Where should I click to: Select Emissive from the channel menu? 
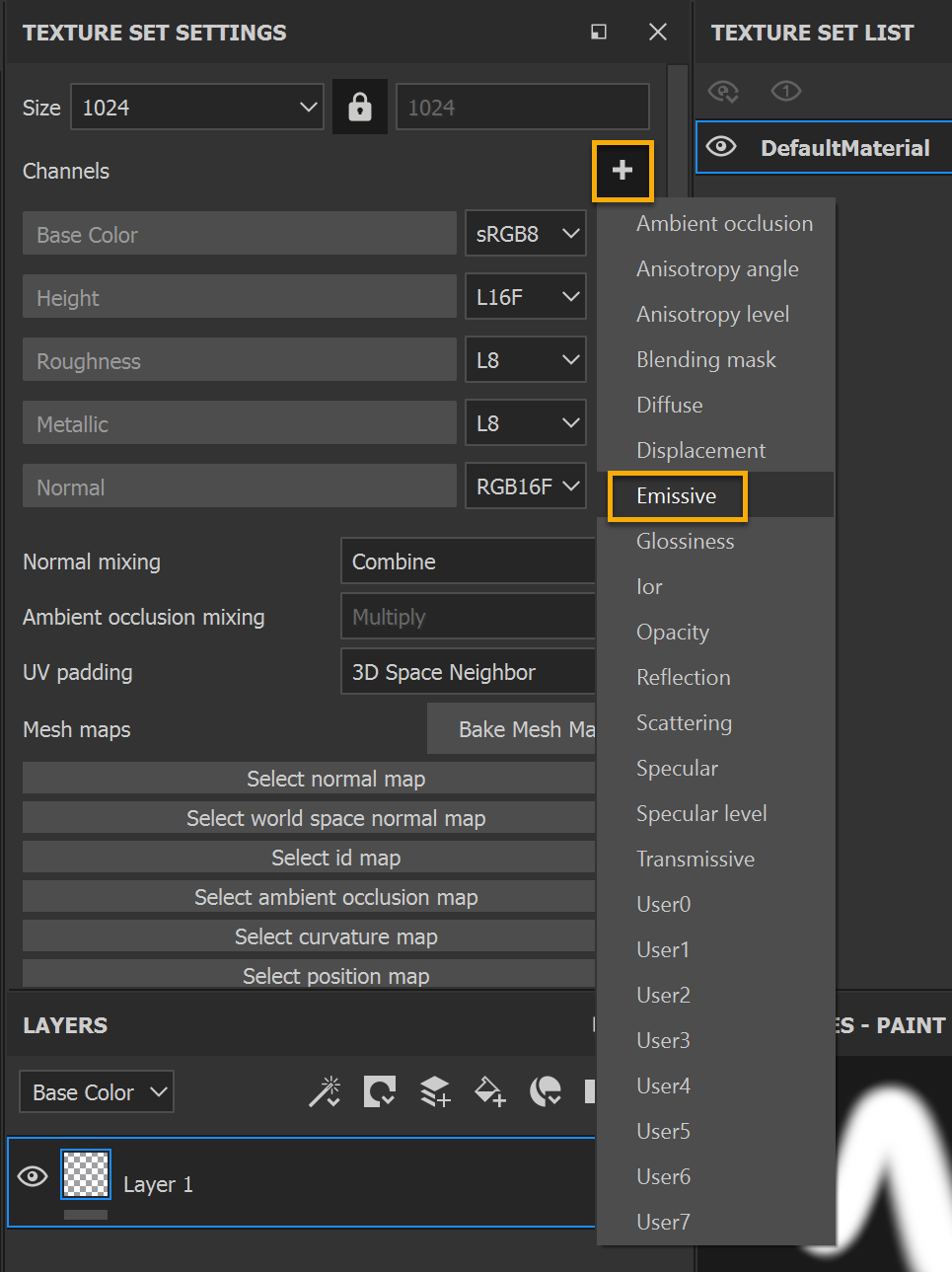click(x=677, y=496)
